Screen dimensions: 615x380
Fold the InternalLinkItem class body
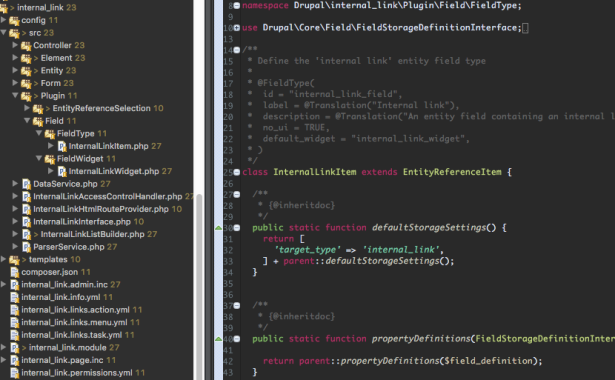point(237,172)
